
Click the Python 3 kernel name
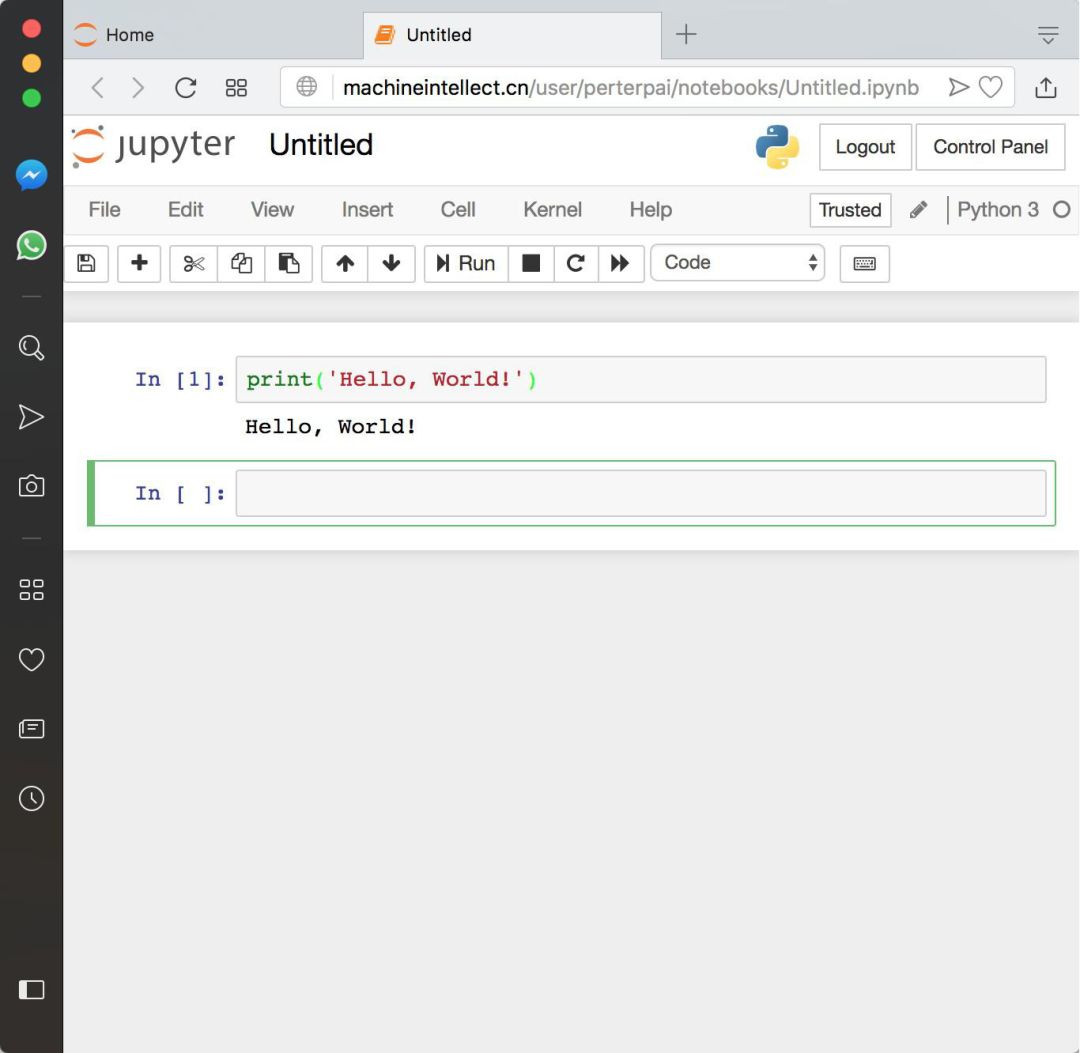(x=997, y=209)
